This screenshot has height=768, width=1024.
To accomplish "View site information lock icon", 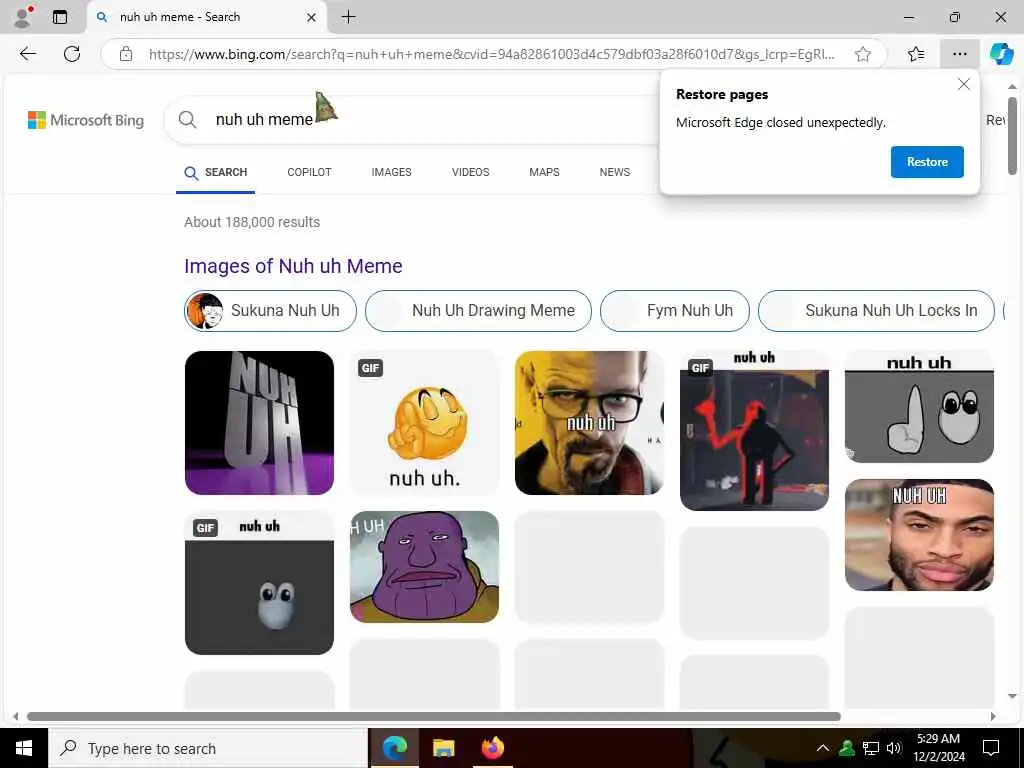I will click(x=126, y=54).
